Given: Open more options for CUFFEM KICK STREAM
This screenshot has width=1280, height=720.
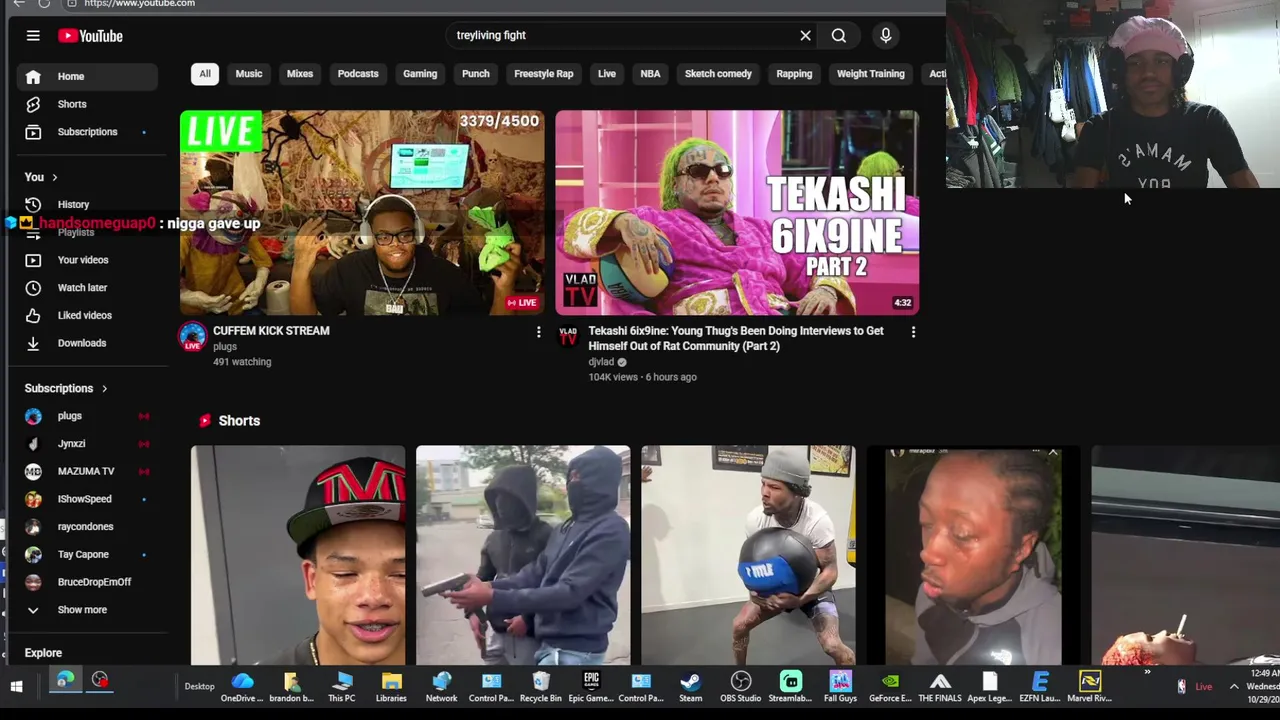Looking at the screenshot, I should coord(538,332).
